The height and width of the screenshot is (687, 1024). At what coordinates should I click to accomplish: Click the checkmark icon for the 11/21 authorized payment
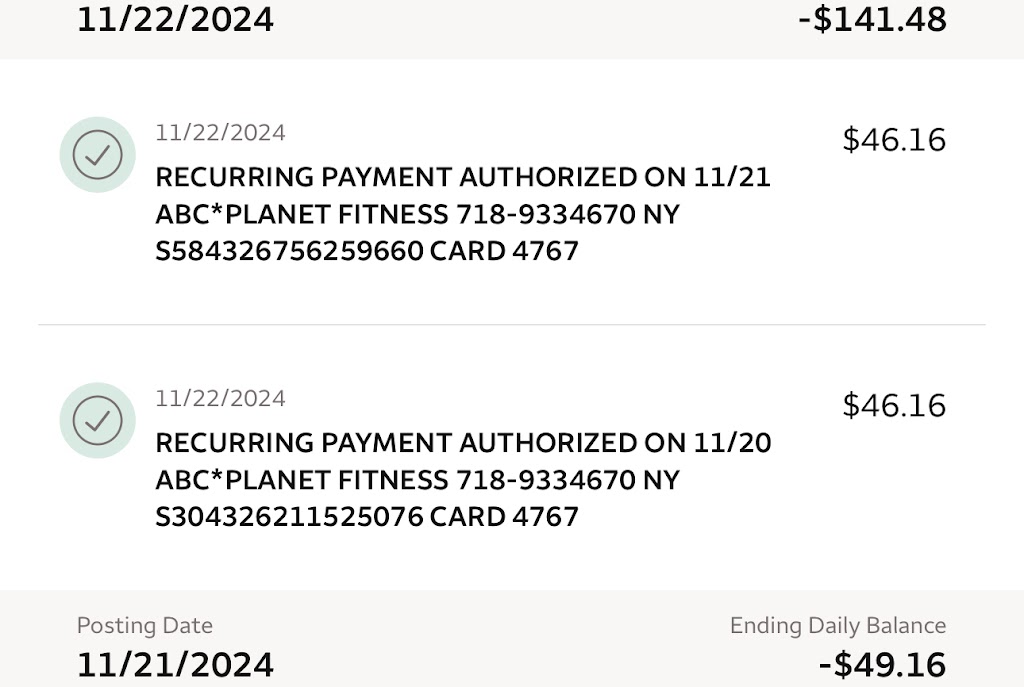pos(98,155)
